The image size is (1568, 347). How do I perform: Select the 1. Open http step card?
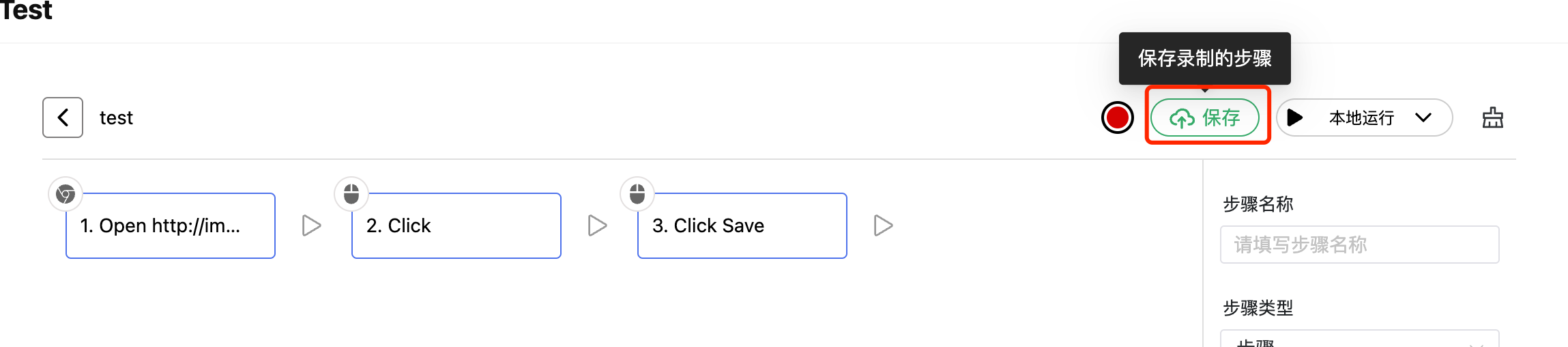point(171,225)
